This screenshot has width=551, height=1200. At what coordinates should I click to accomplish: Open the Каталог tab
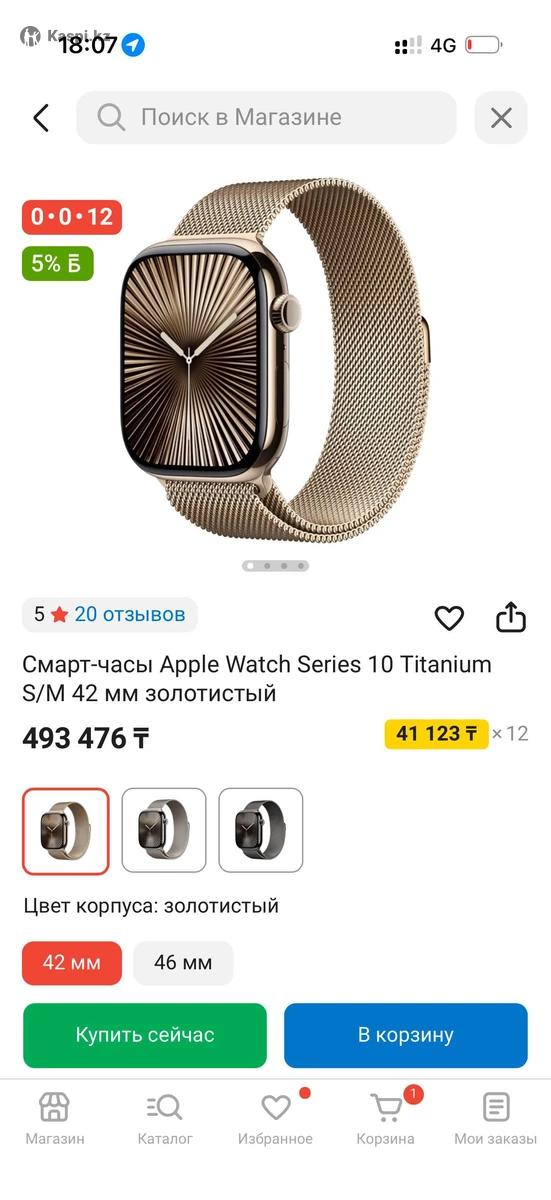165,1118
